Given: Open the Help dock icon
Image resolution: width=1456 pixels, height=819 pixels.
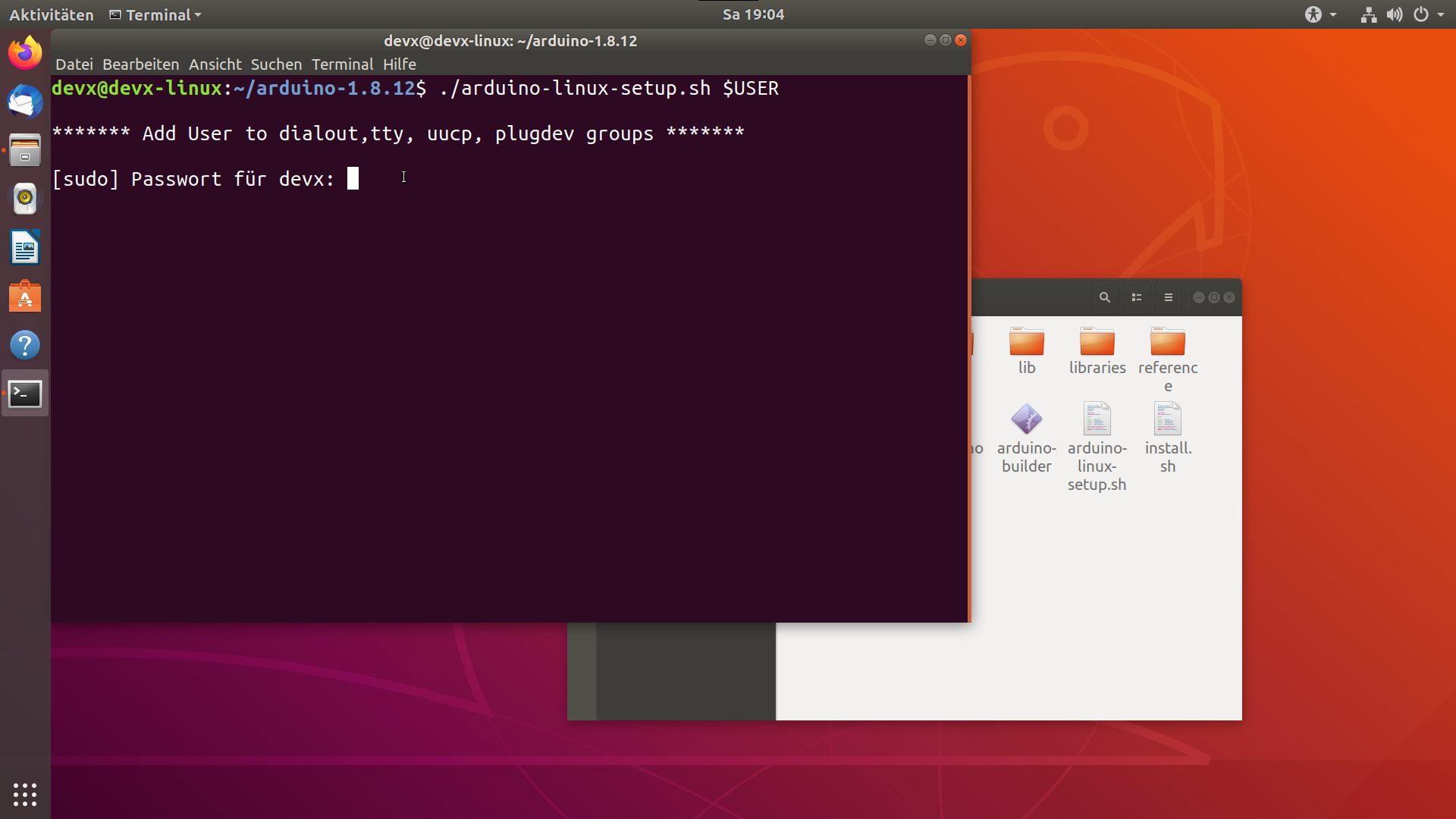Looking at the screenshot, I should pos(25,345).
